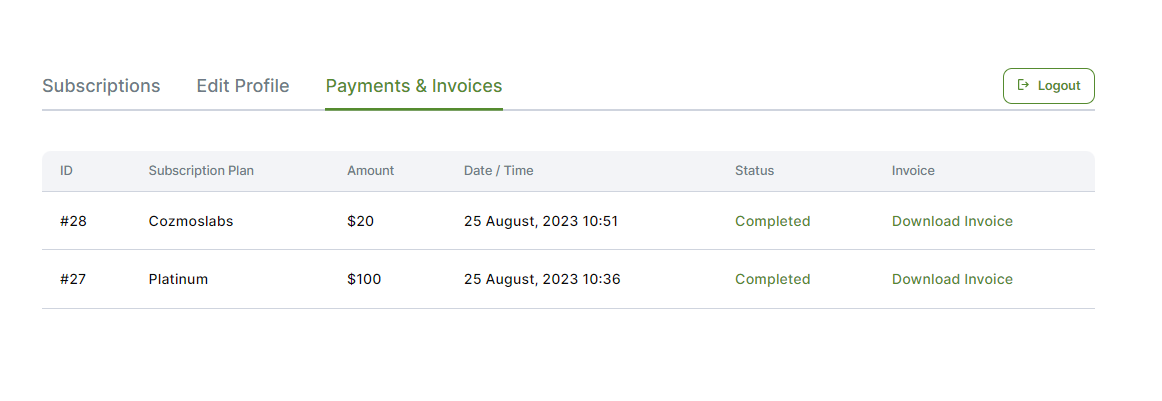1162x401 pixels.
Task: Click the Platinum plan name
Action: click(178, 279)
